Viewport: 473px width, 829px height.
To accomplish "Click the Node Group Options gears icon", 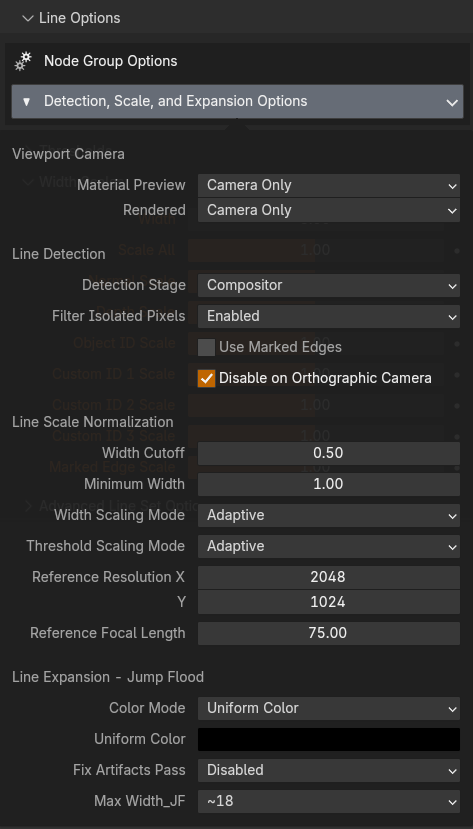I will [23, 61].
